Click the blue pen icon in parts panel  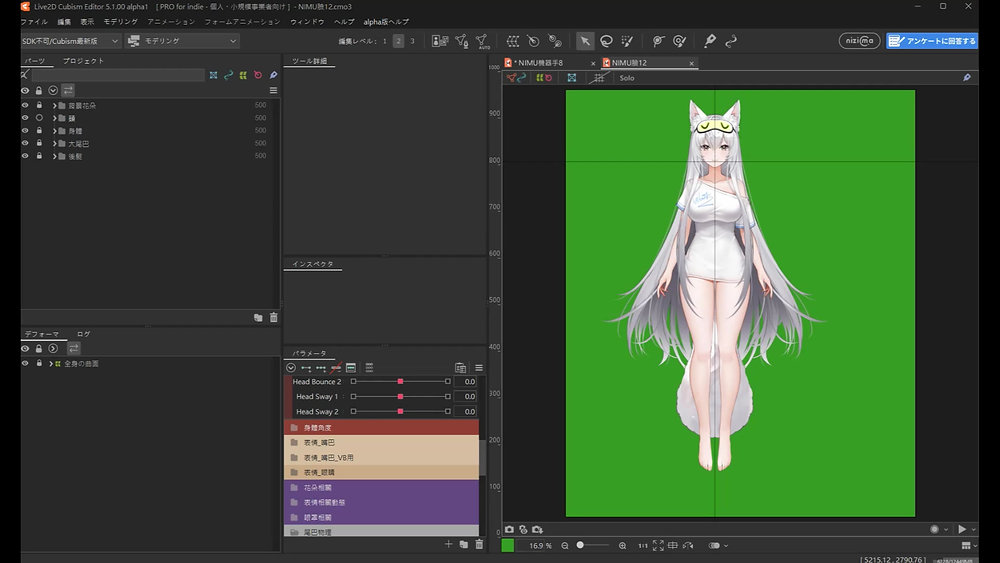[x=273, y=75]
